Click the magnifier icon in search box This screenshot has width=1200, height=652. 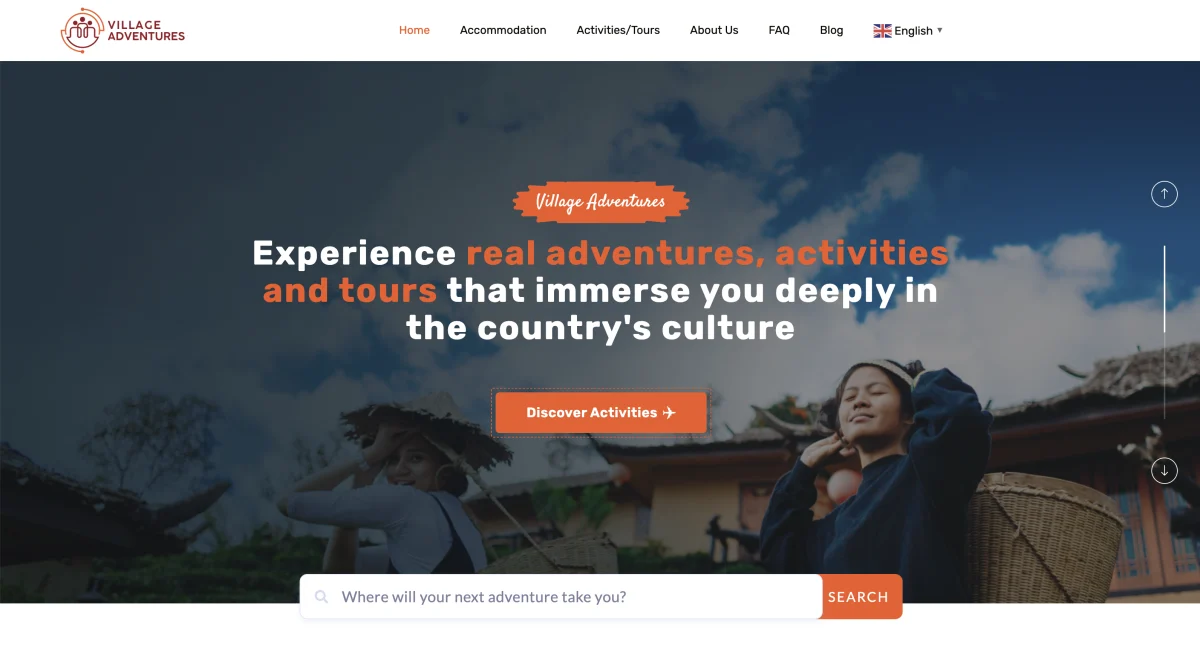[321, 597]
